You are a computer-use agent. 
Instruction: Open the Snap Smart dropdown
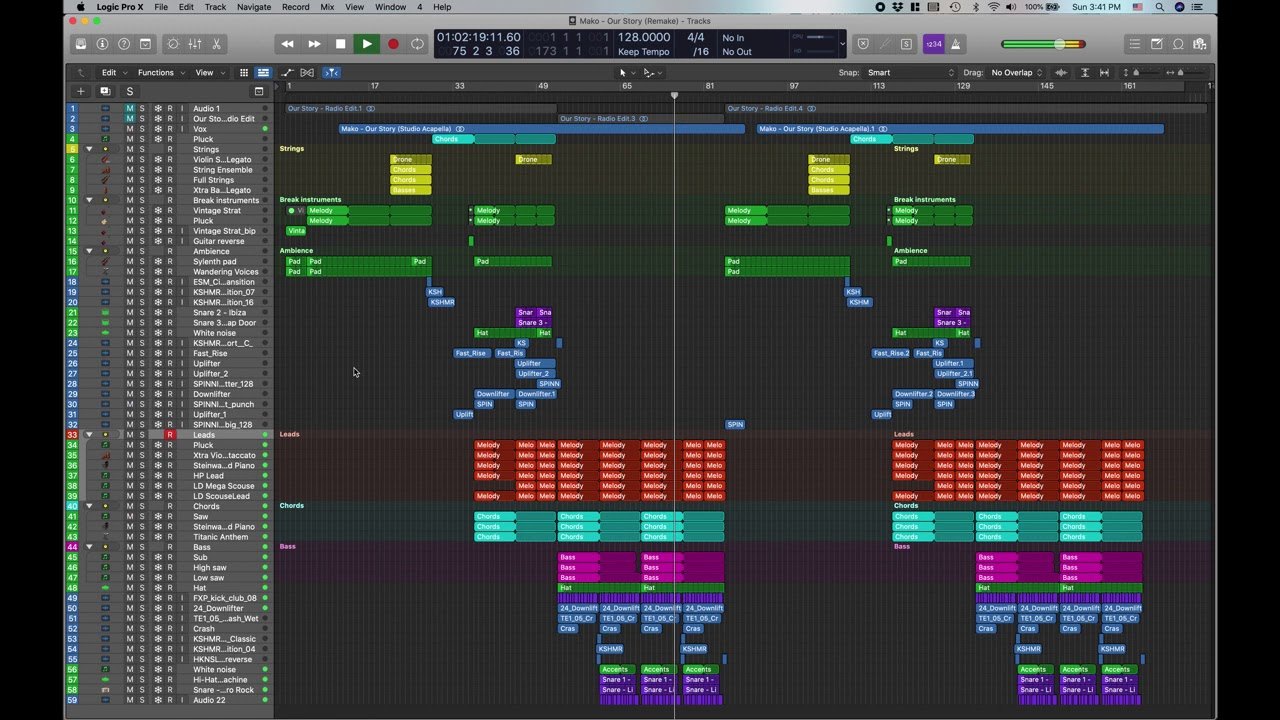[x=911, y=73]
